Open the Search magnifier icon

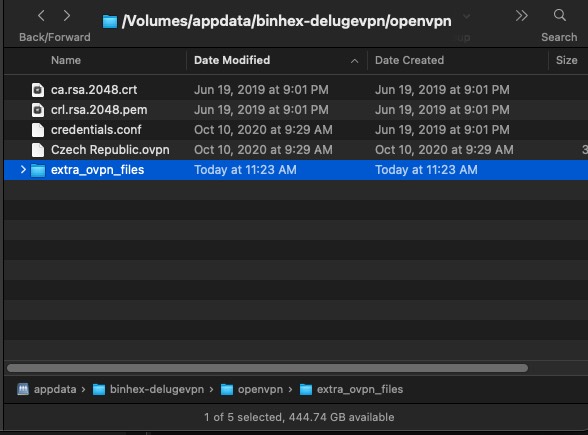(560, 15)
